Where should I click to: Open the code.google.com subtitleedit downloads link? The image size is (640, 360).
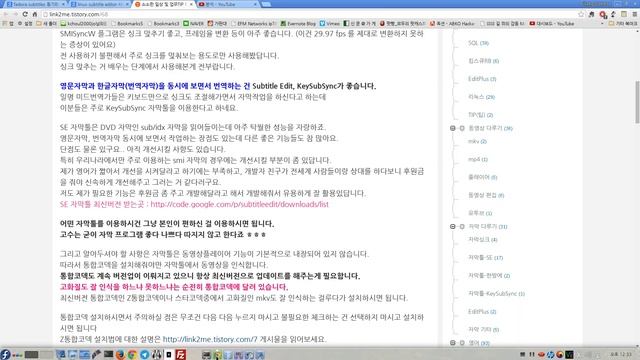click(239, 204)
